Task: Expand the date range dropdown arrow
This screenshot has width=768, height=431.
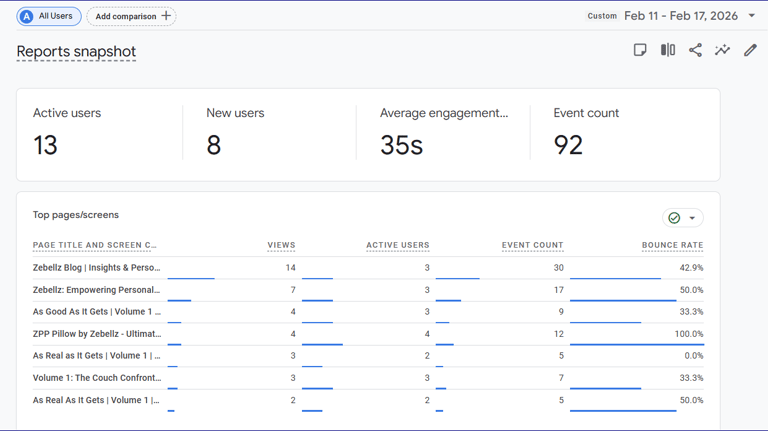Action: (x=752, y=16)
